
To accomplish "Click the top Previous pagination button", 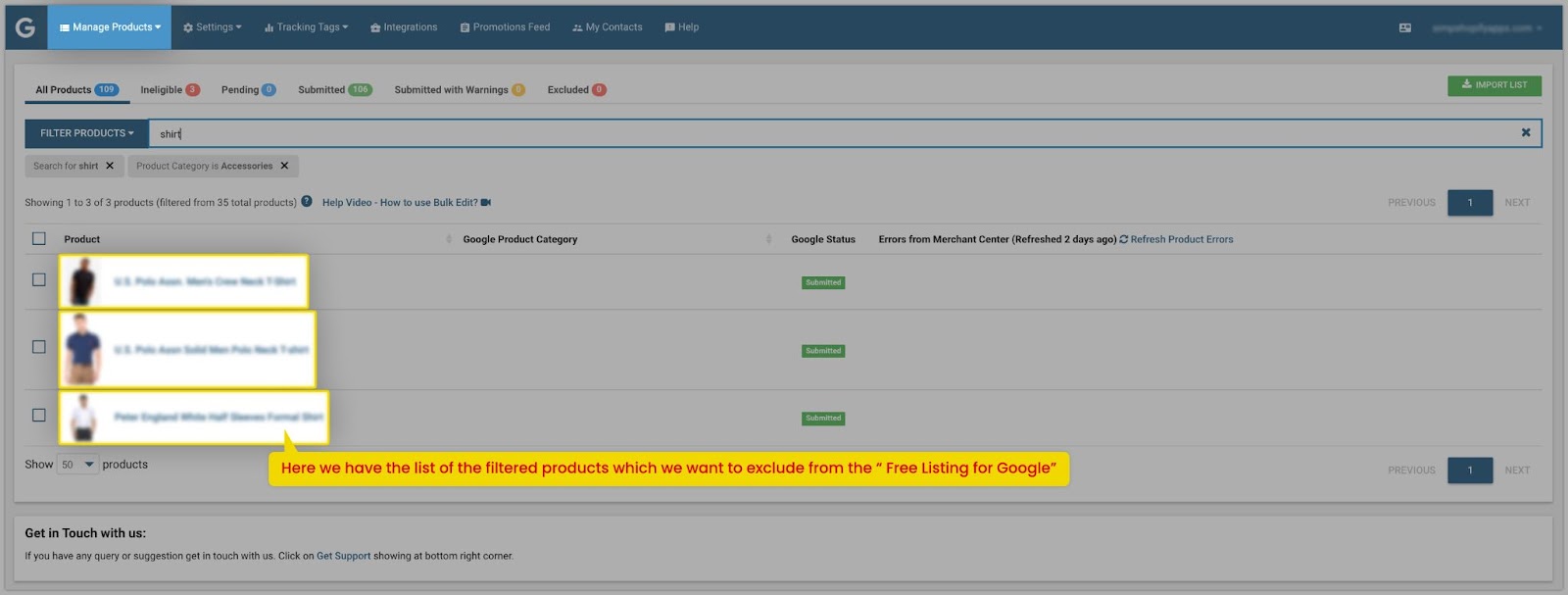I will (x=1411, y=203).
